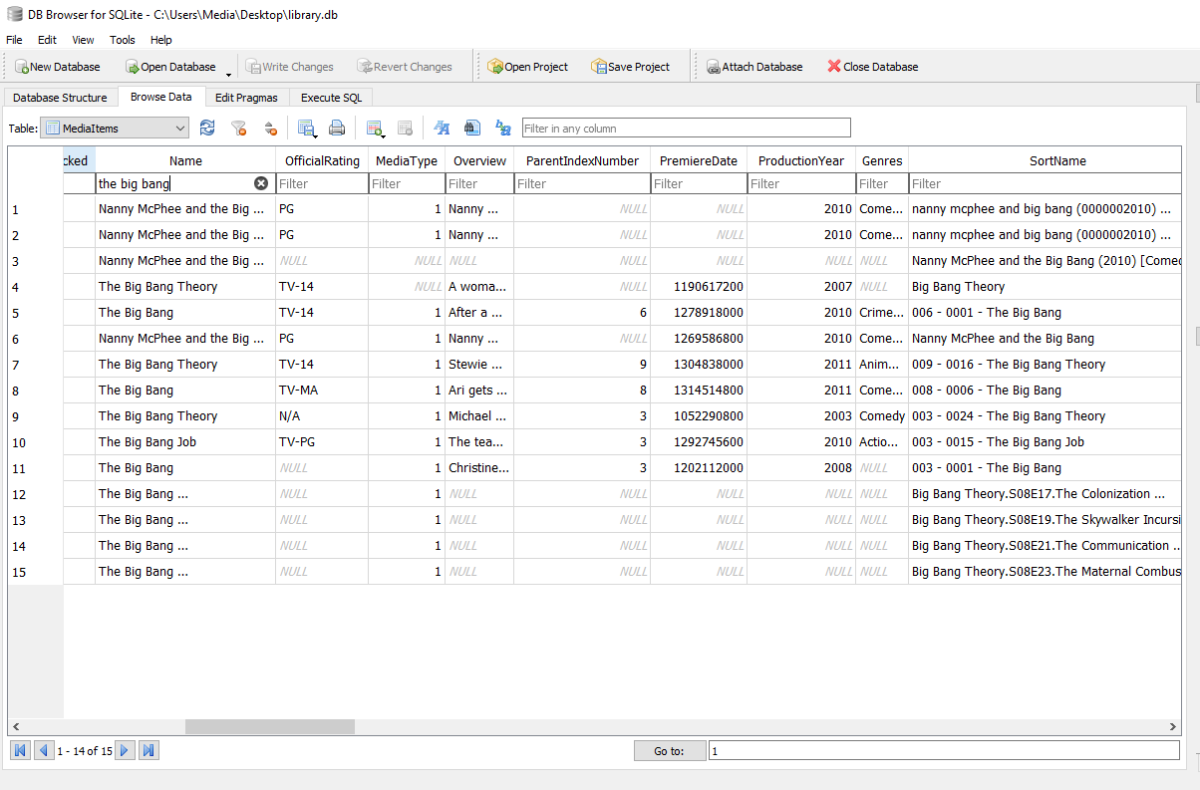The width and height of the screenshot is (1200, 790).
Task: Click the ProductionYear column header
Action: (800, 161)
